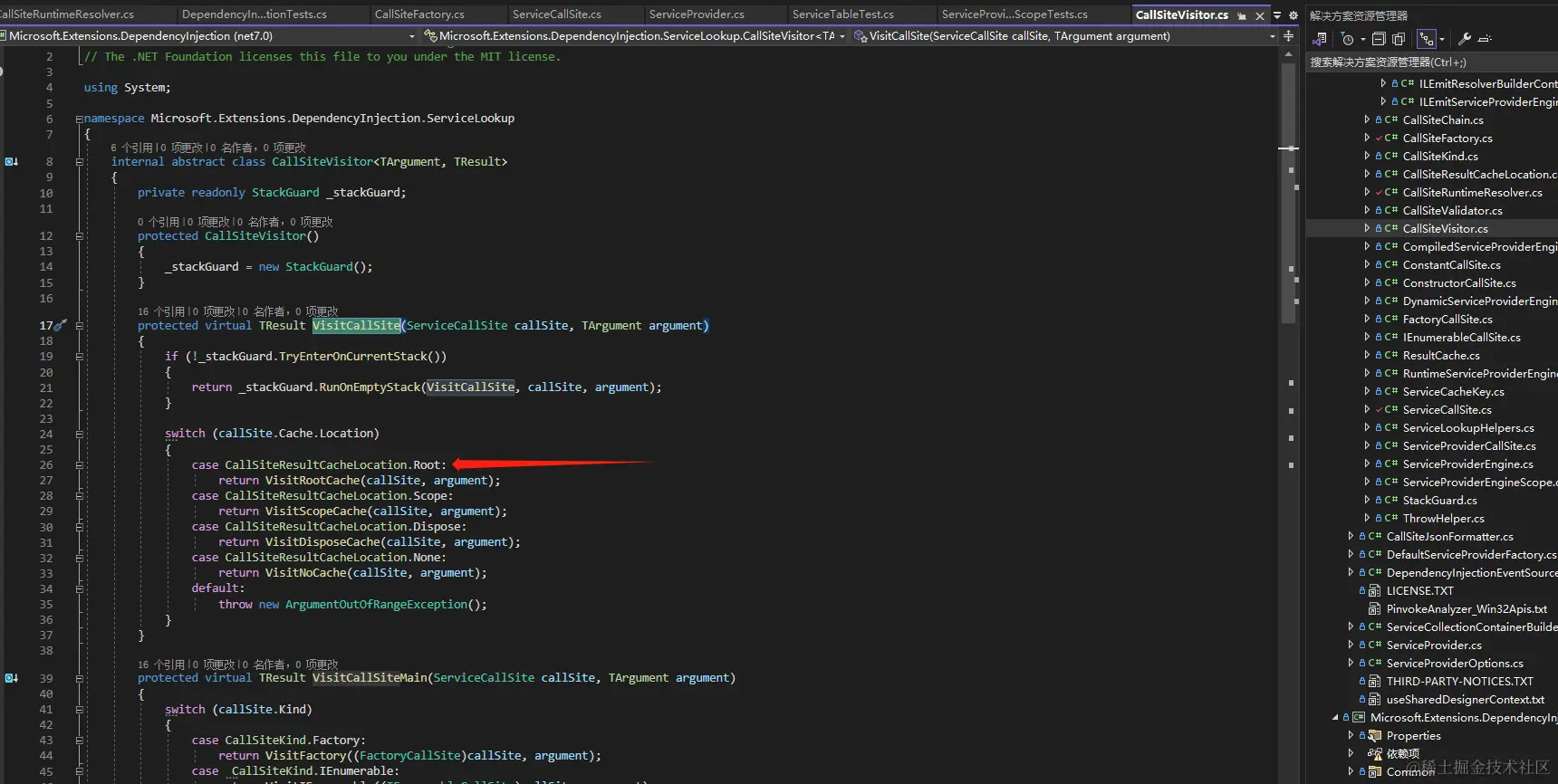Click the preview selected items icon

1485,39
